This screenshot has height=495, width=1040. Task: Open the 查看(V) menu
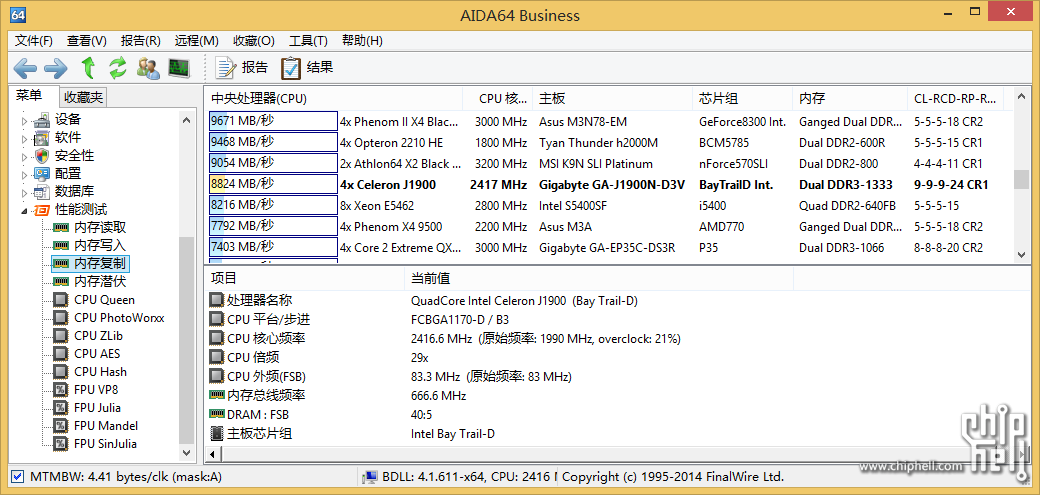click(x=87, y=40)
